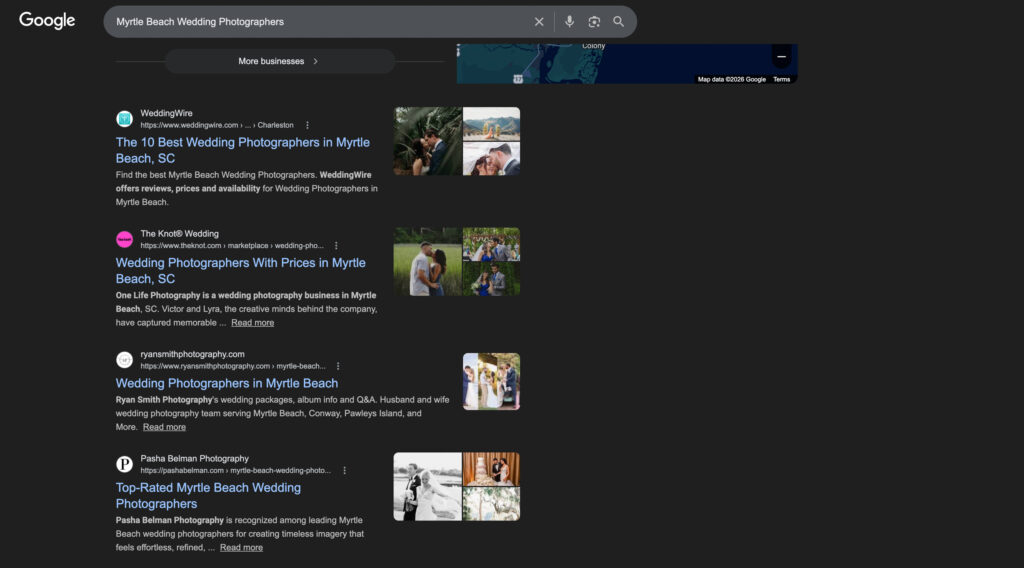Open WeddingWire large couple kissing thumbnail
The image size is (1024, 568).
tap(427, 141)
